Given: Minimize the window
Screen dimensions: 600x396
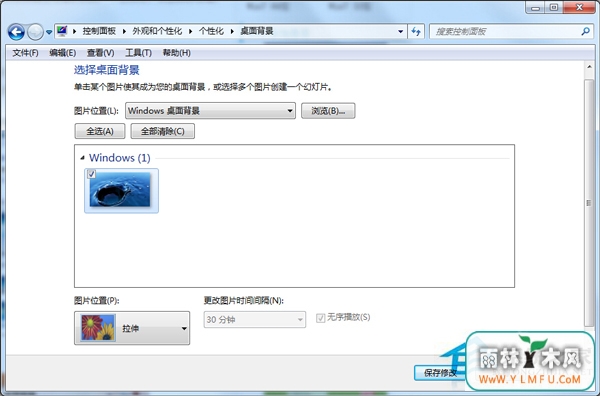Looking at the screenshot, I should (x=535, y=8).
